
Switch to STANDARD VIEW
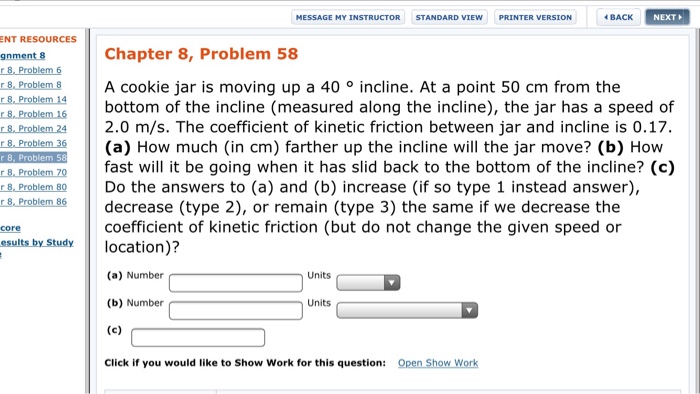[x=449, y=17]
